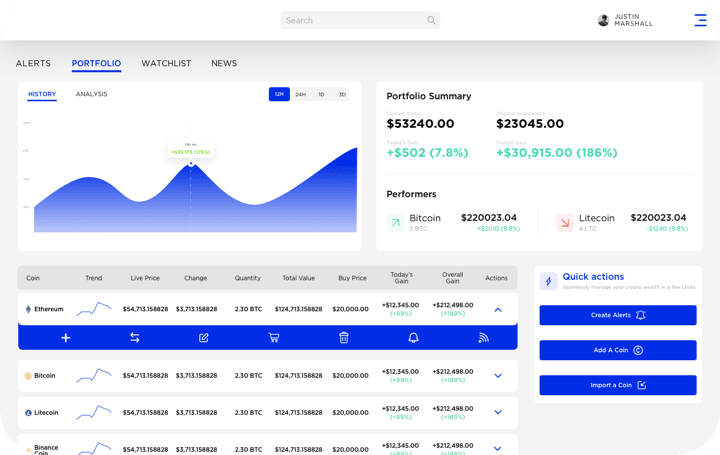Viewport: 720px width, 455px height.
Task: Expand the Litecoin row actions chevron
Action: [x=497, y=412]
